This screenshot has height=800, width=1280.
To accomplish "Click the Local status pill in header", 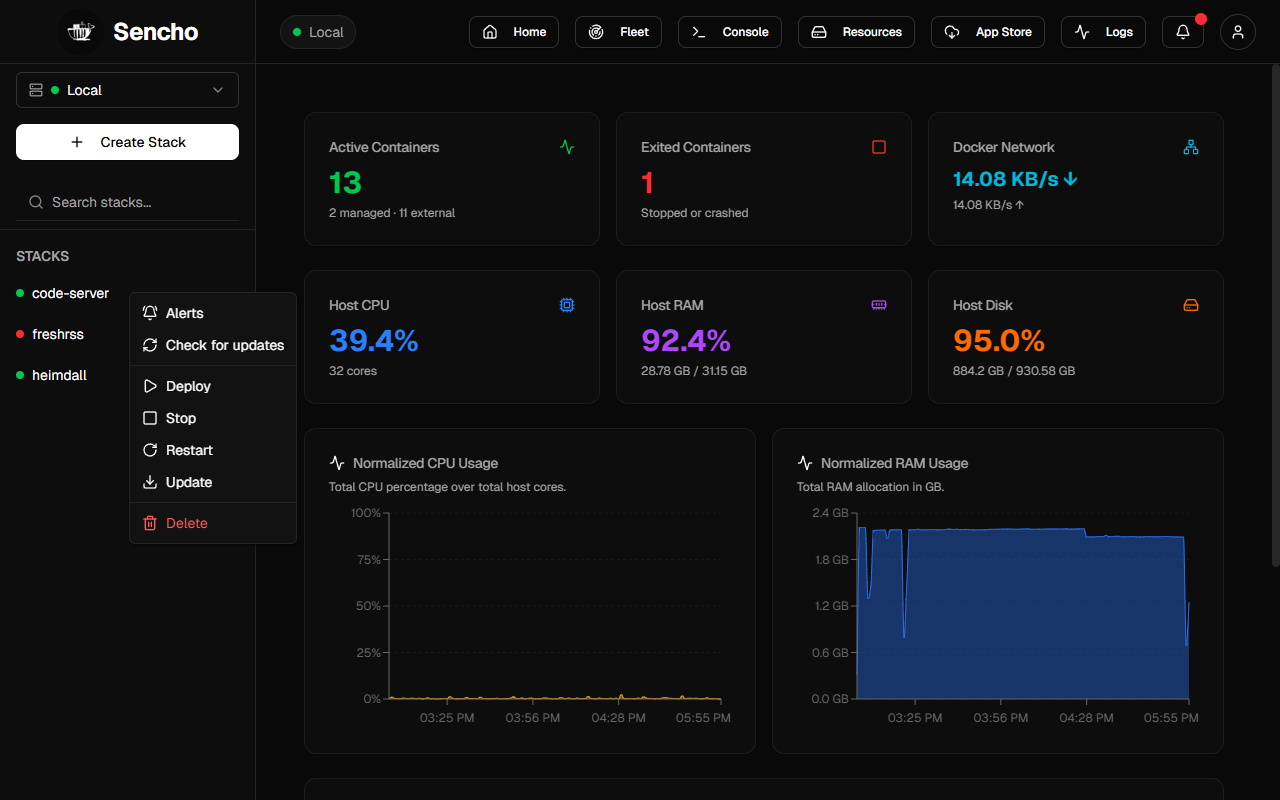I will pos(318,32).
